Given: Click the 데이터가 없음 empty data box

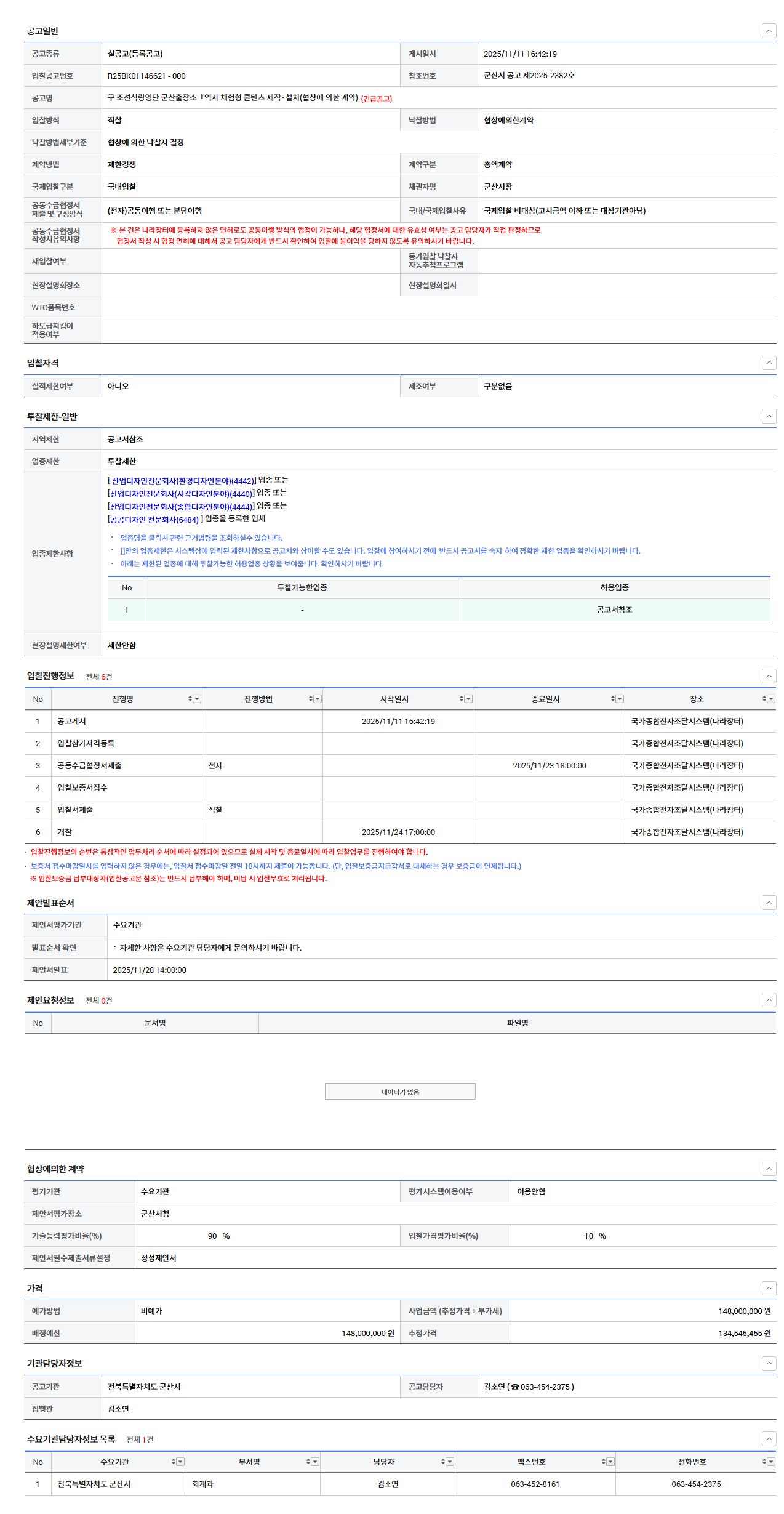Looking at the screenshot, I should pyautogui.click(x=400, y=1092).
